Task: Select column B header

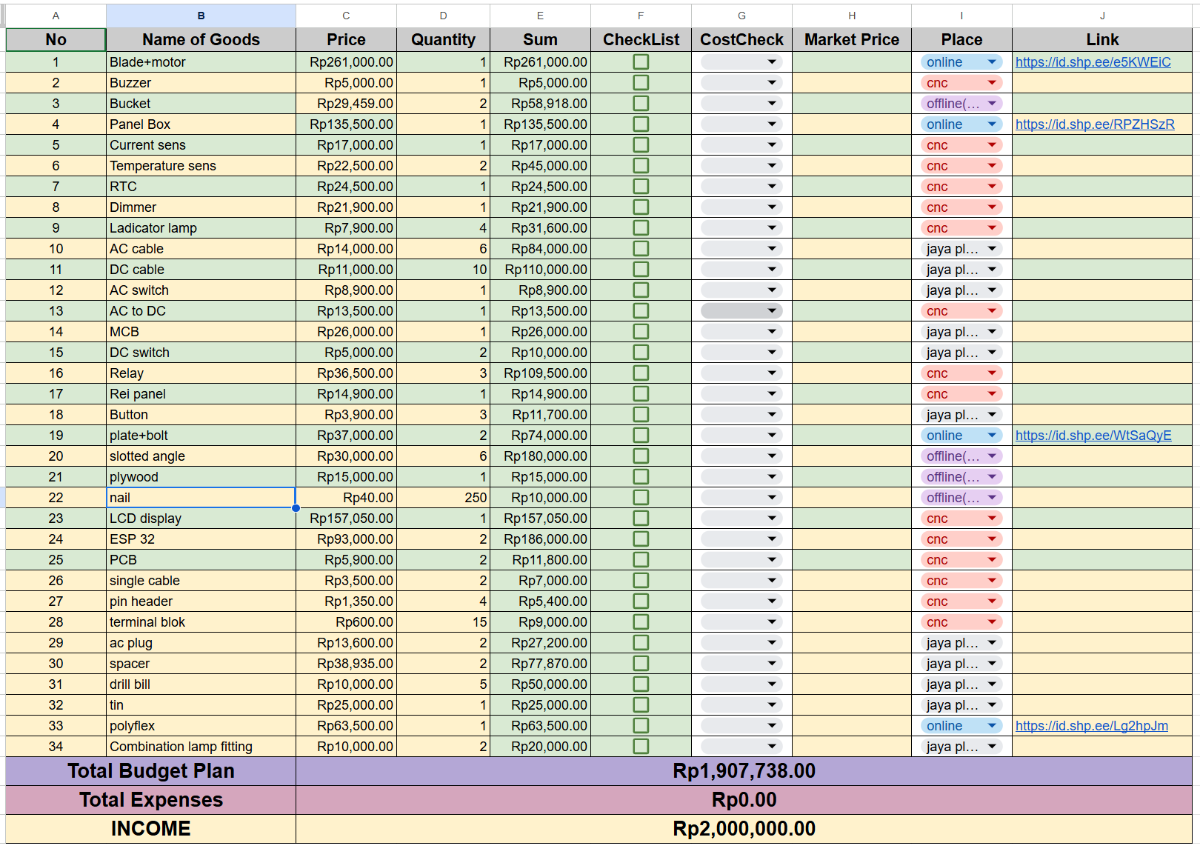Action: tap(201, 16)
